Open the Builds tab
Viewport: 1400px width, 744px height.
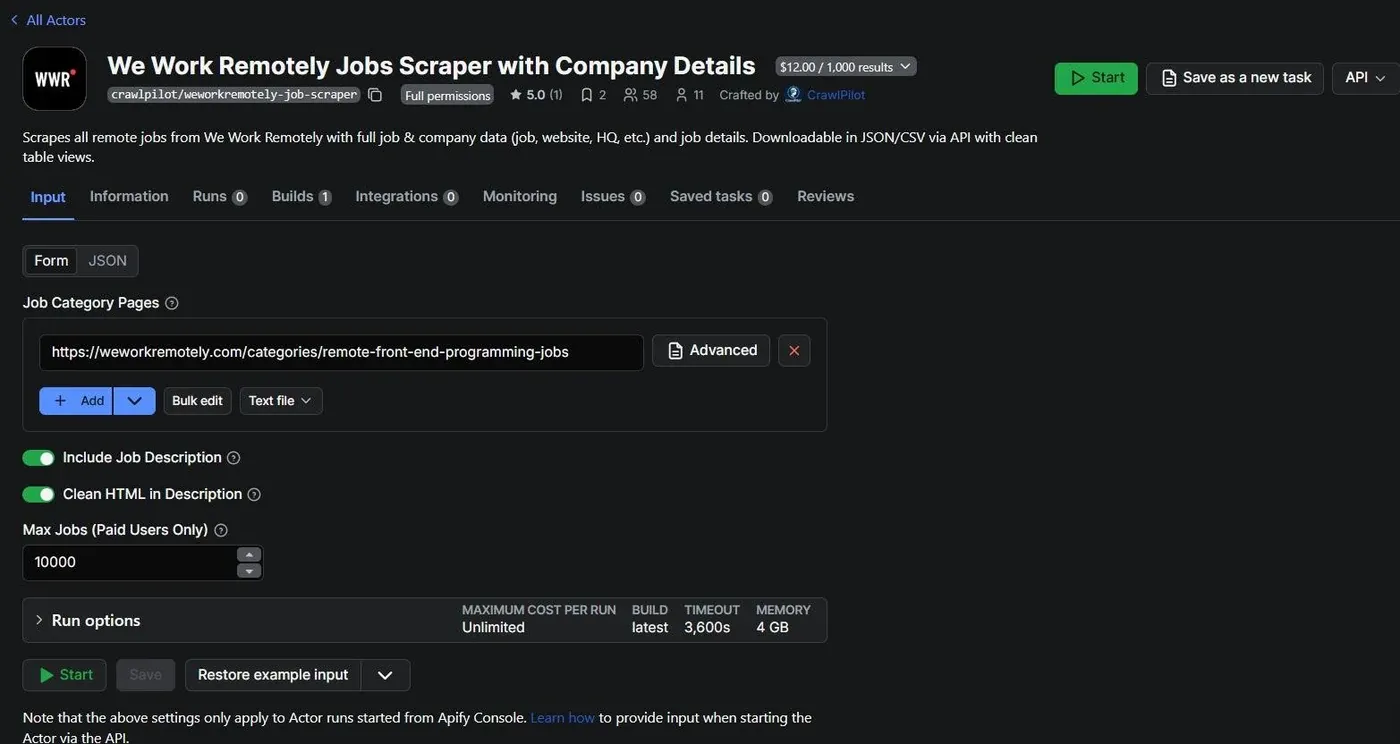click(x=301, y=197)
